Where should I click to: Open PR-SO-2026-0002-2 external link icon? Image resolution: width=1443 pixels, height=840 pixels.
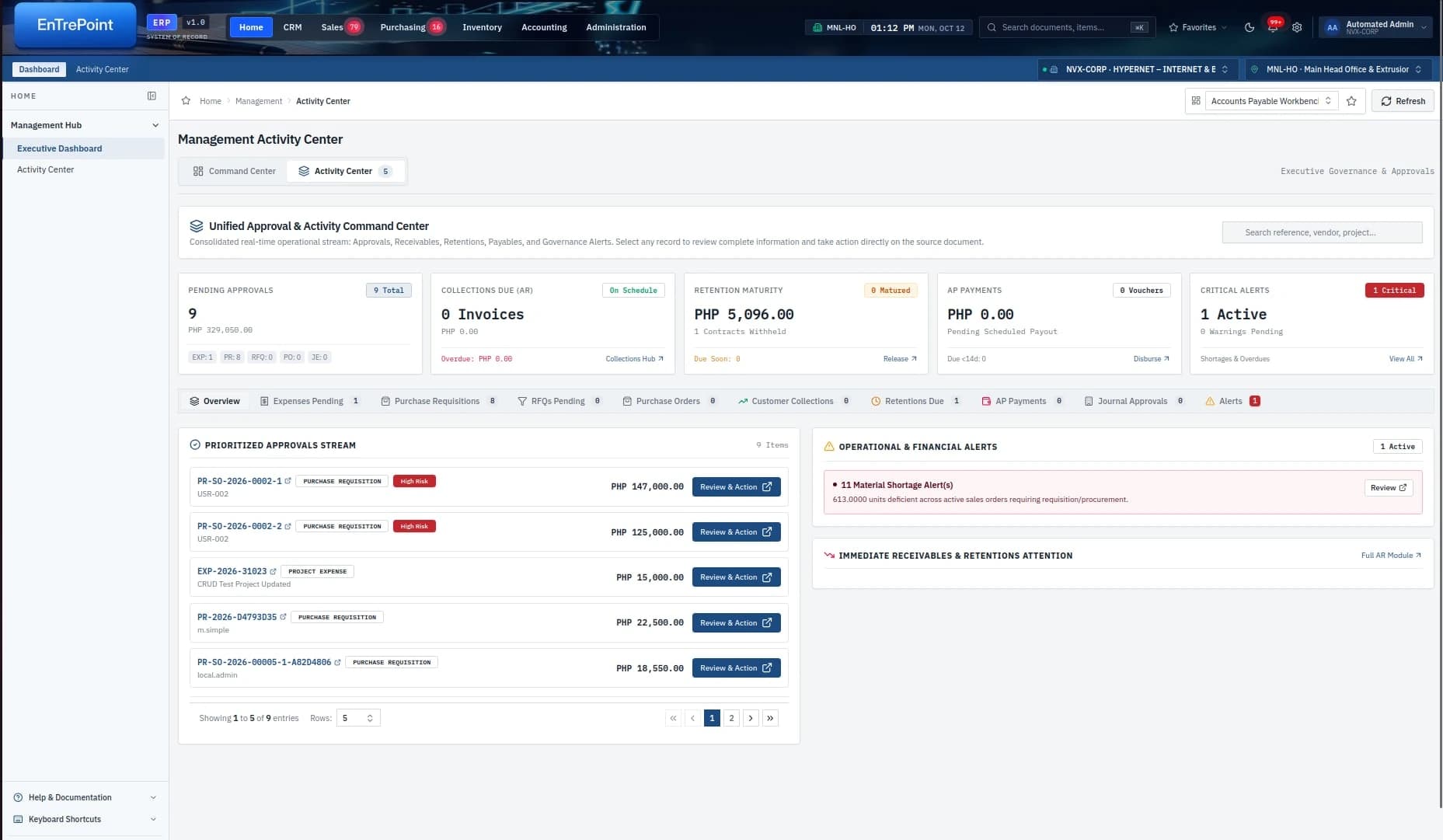click(288, 526)
